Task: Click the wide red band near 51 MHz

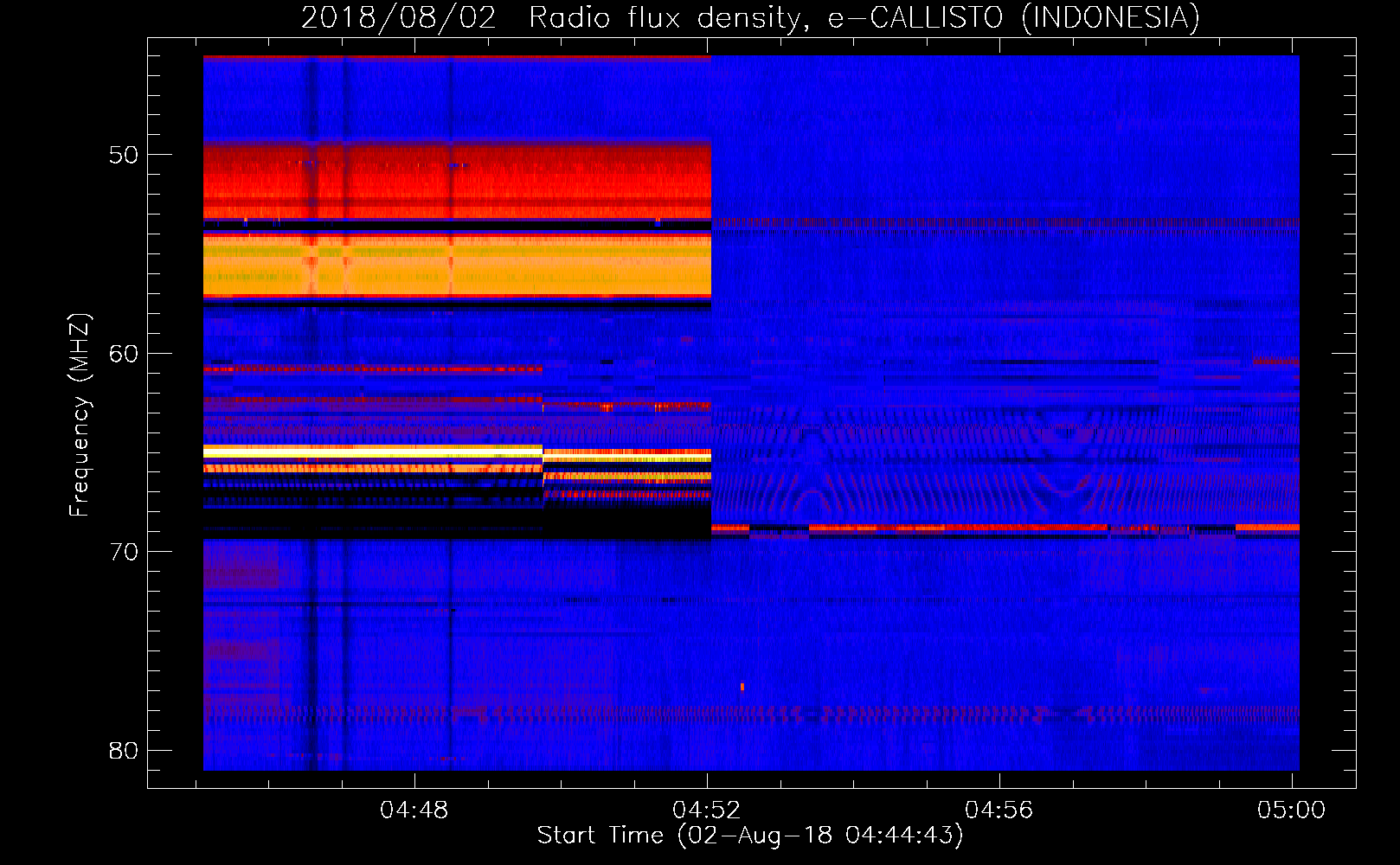Action: coord(457,179)
